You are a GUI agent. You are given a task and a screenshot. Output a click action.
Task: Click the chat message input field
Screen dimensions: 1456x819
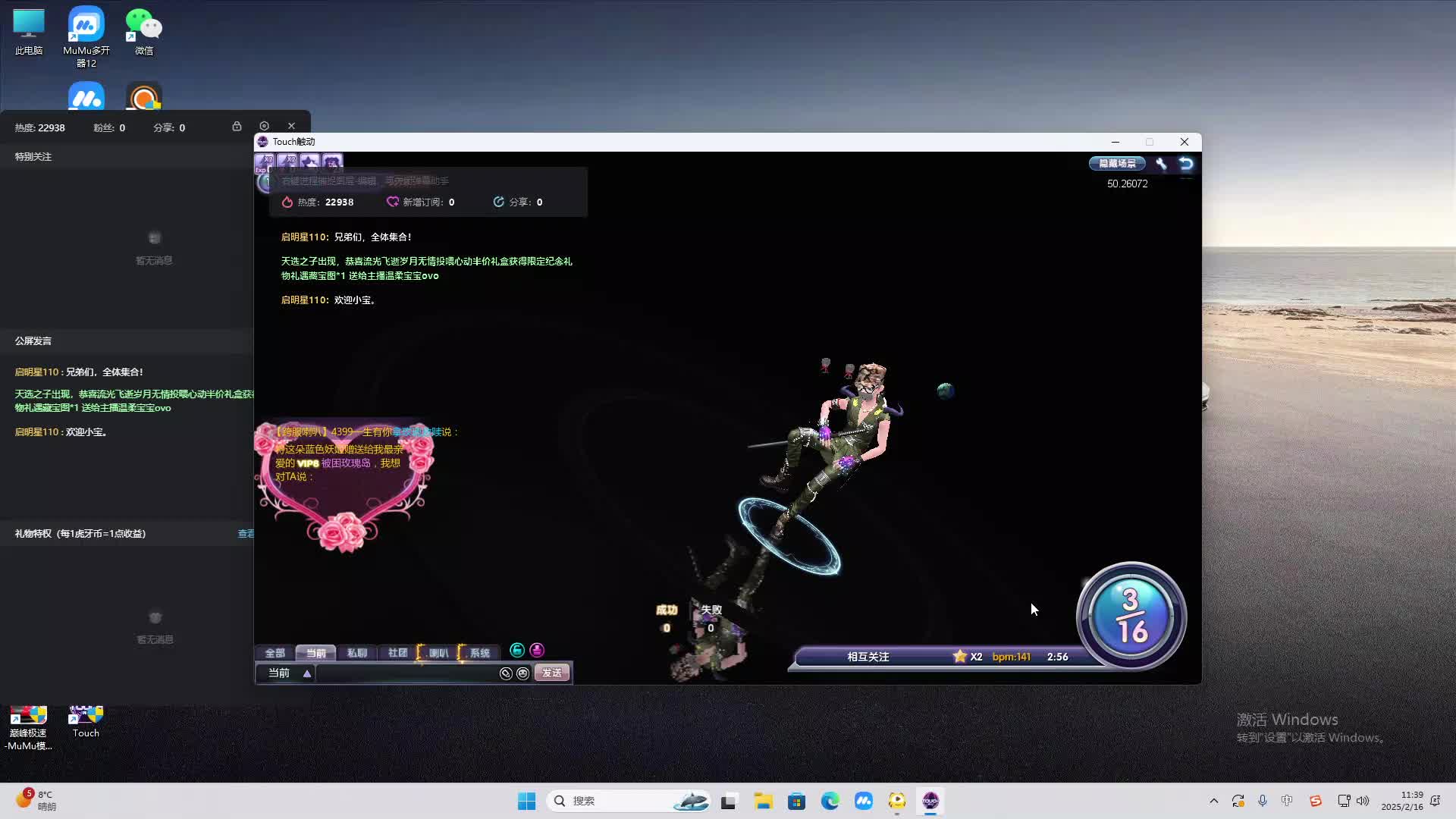tap(406, 673)
